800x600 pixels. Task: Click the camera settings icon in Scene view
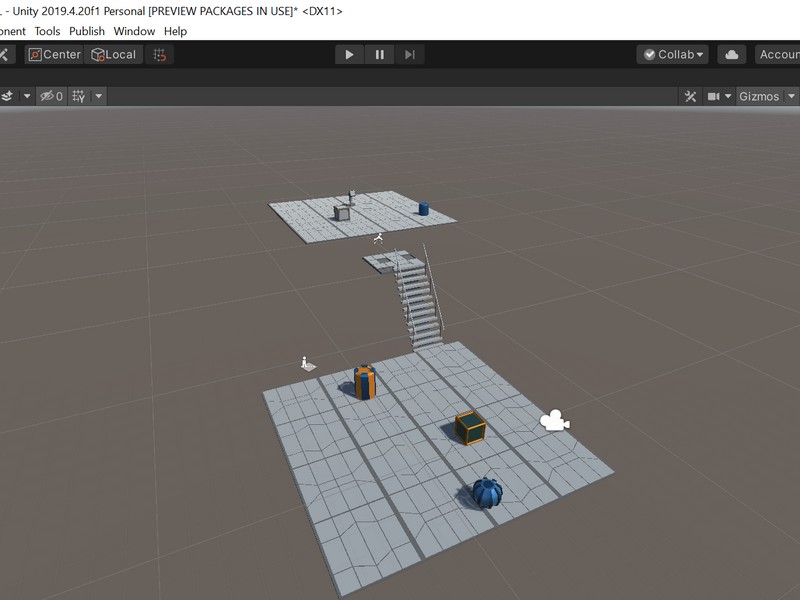(712, 96)
